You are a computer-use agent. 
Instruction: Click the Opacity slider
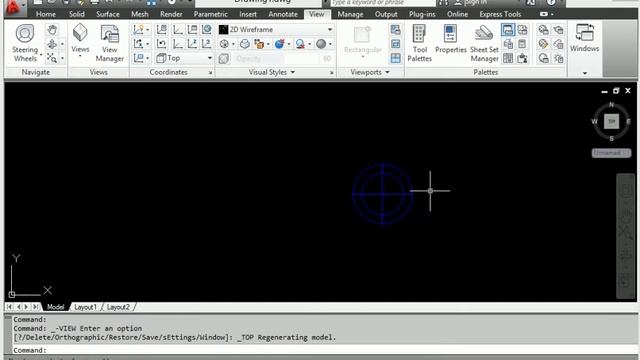pos(283,58)
